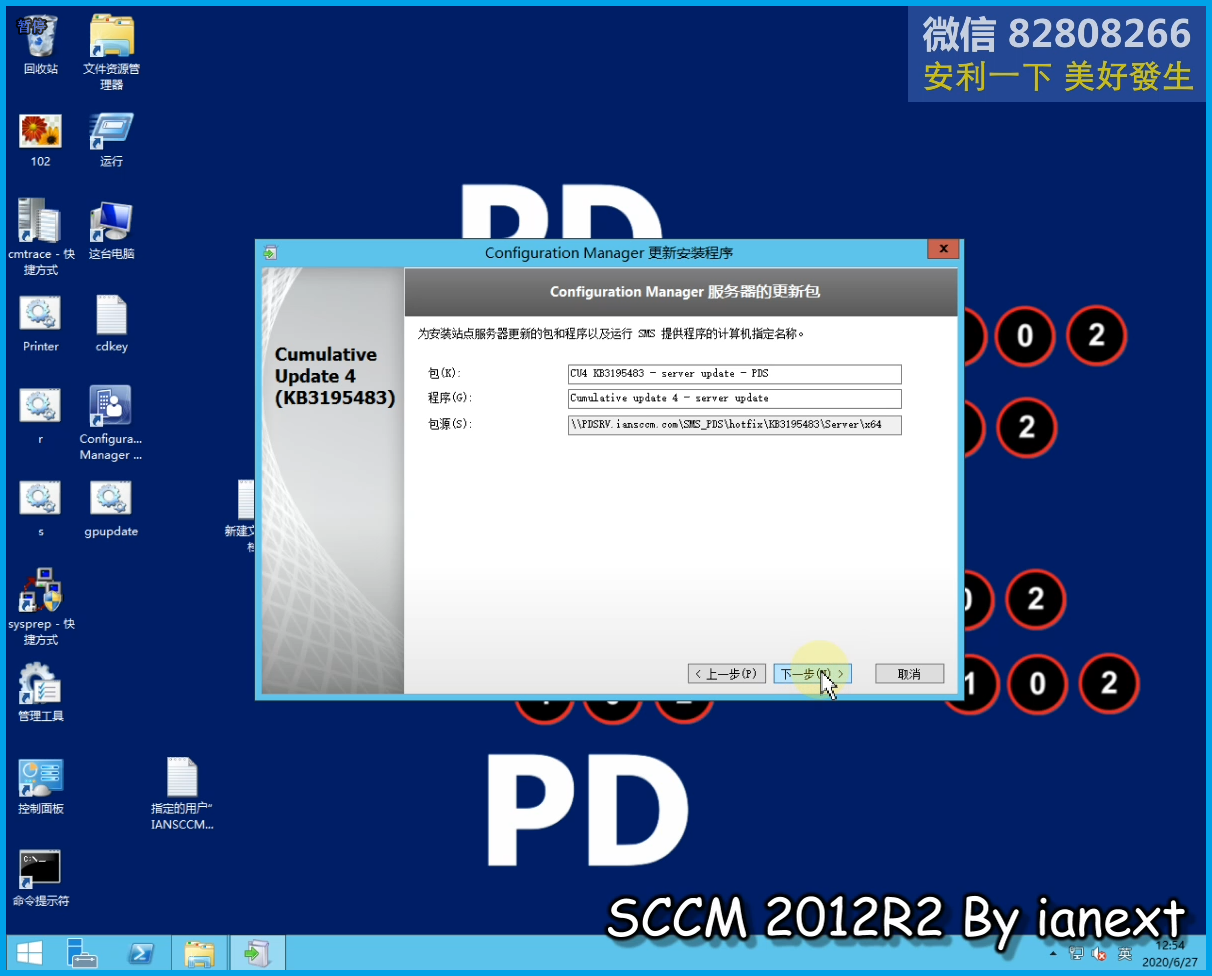Select the 控制面板 (Control Panel) icon
This screenshot has height=976, width=1212.
[41, 786]
